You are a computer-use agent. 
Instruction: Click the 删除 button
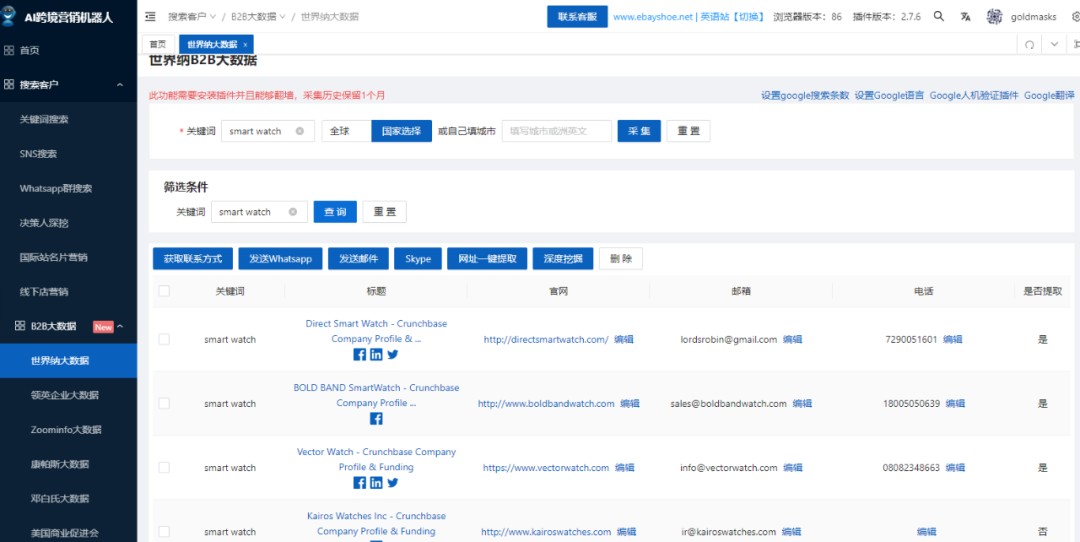pos(621,259)
